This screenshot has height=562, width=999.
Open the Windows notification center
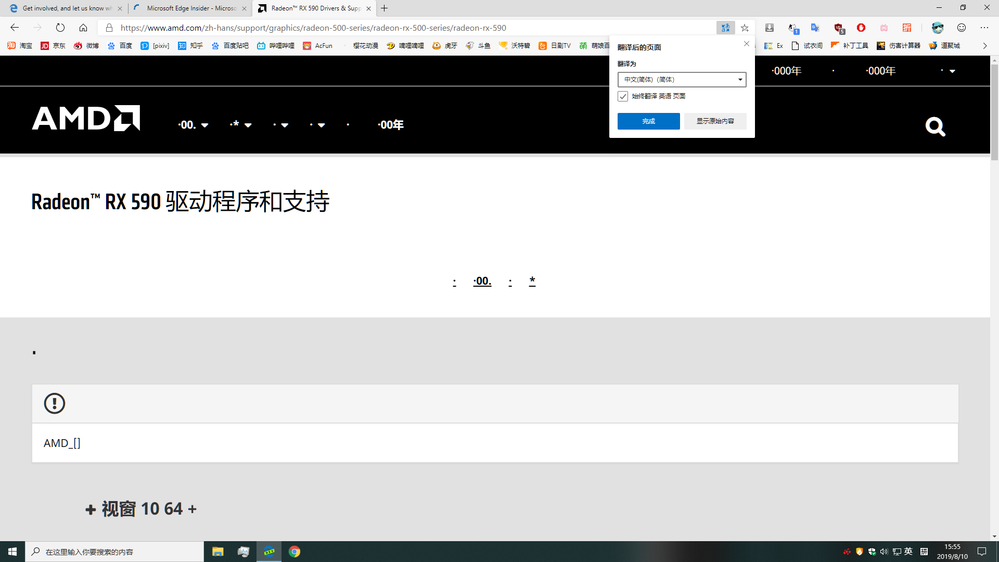click(x=982, y=552)
